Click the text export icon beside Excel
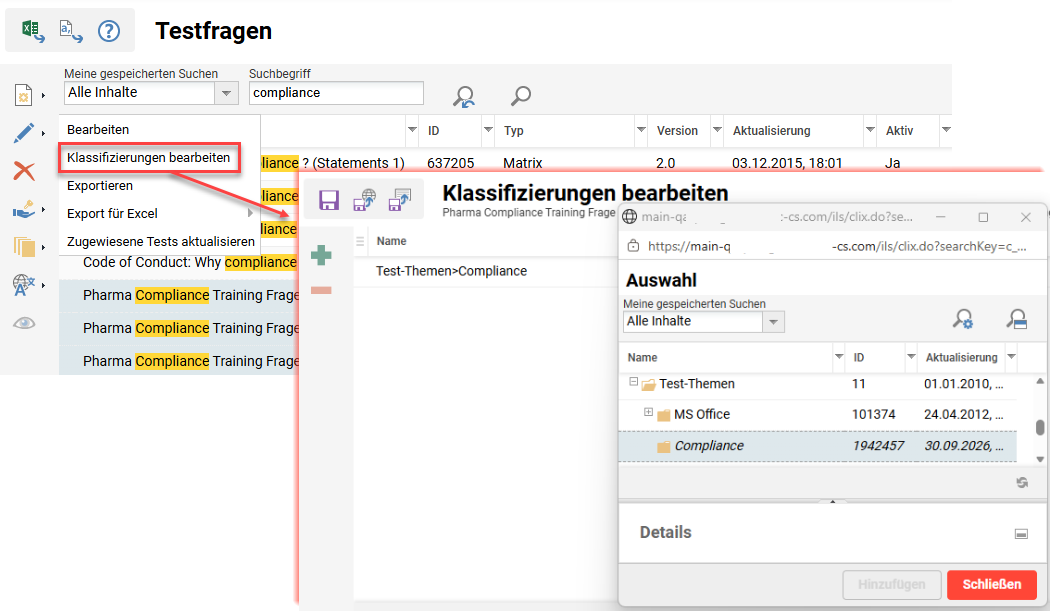This screenshot has height=611, width=1050. [x=71, y=31]
